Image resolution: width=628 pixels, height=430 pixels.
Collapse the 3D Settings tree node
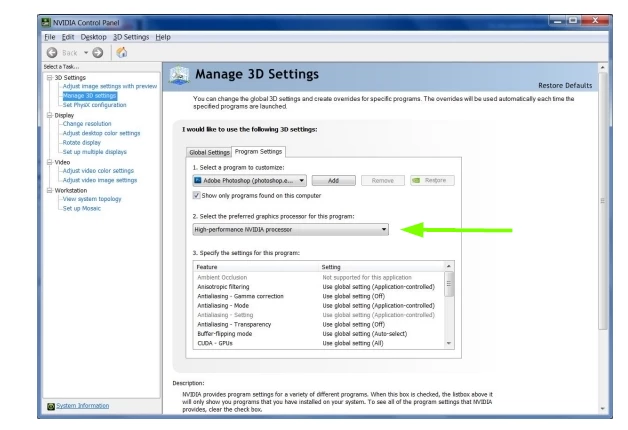(49, 77)
